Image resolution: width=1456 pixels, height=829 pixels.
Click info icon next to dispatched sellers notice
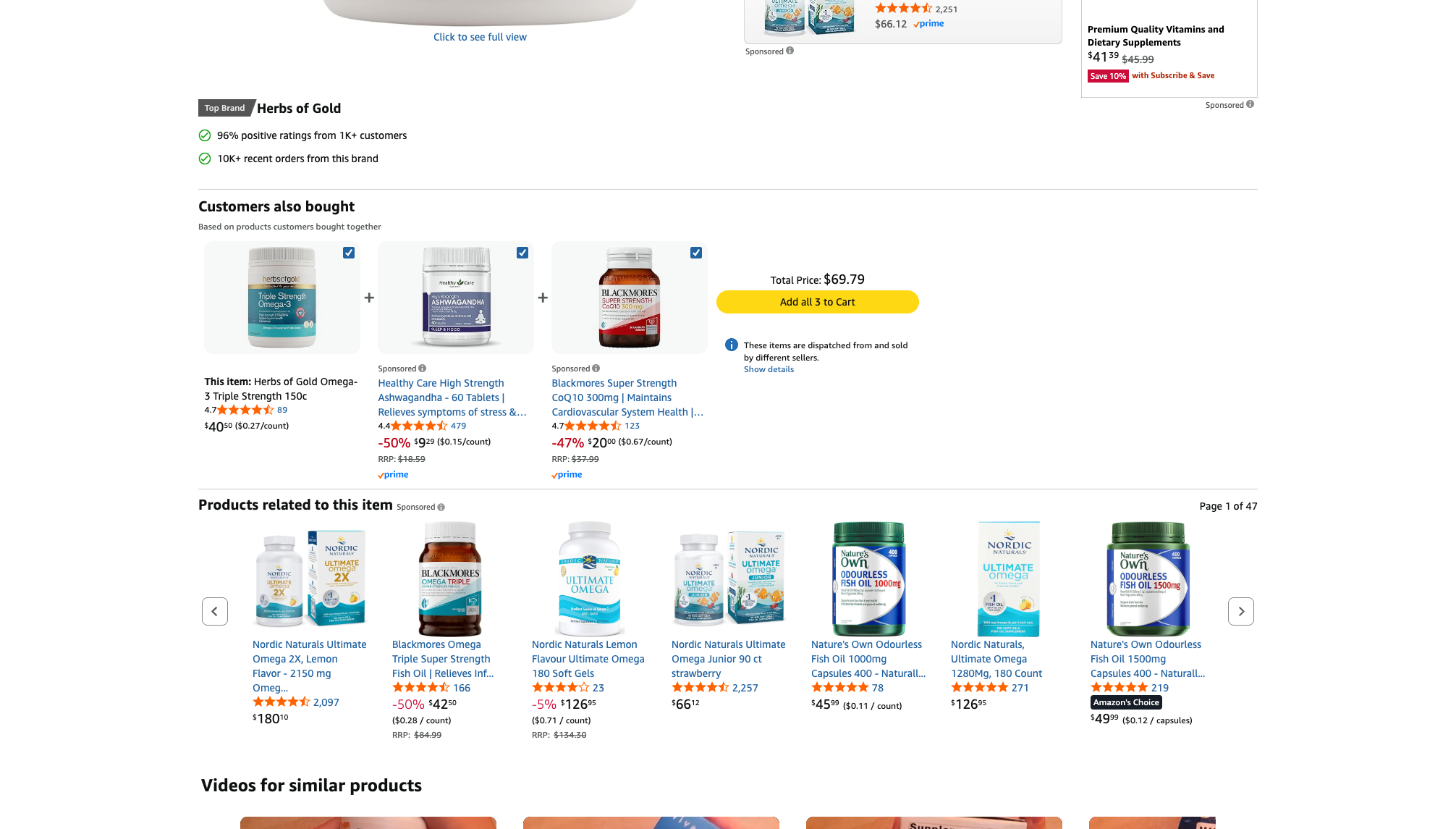732,345
